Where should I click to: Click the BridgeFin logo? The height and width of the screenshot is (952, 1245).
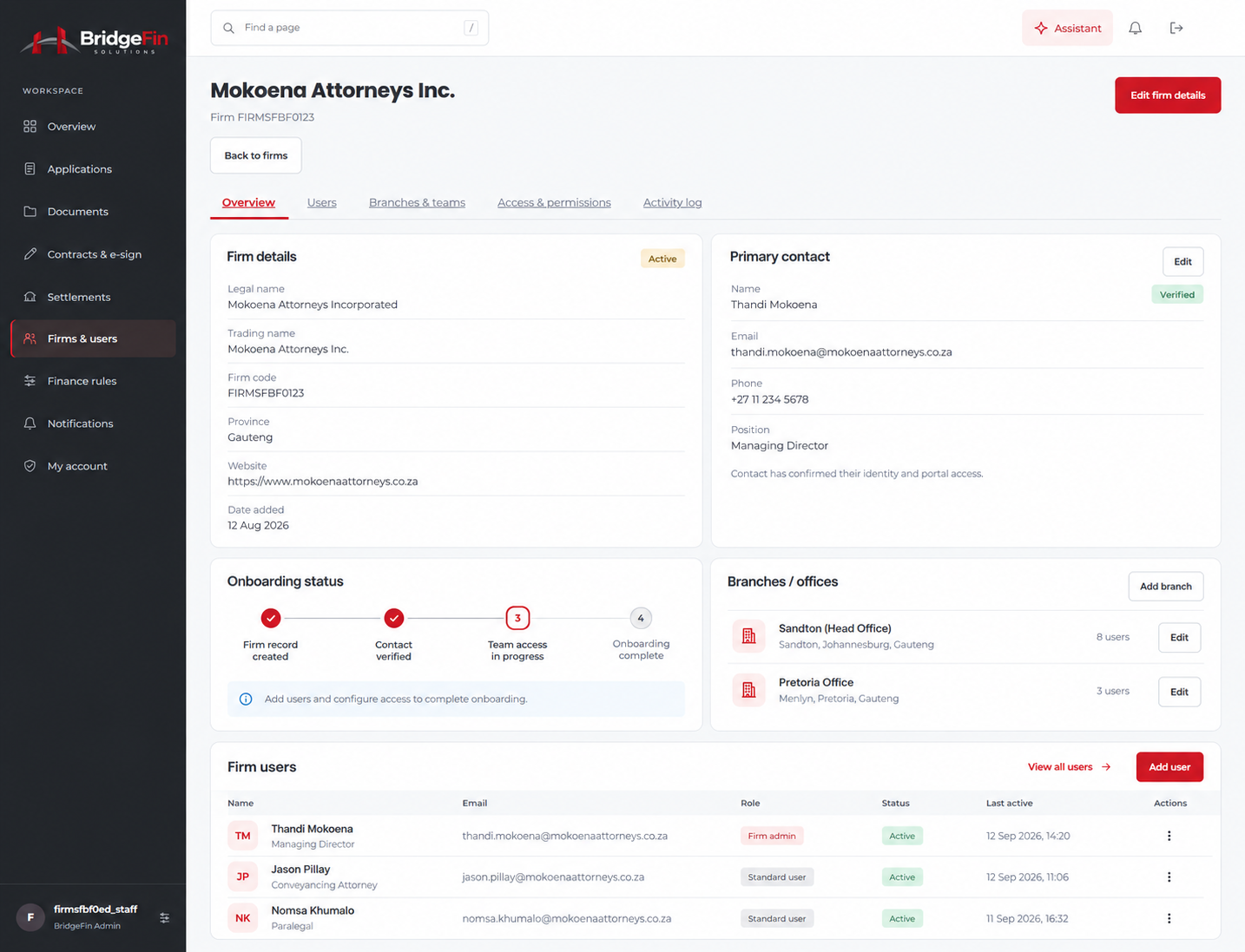pyautogui.click(x=94, y=40)
